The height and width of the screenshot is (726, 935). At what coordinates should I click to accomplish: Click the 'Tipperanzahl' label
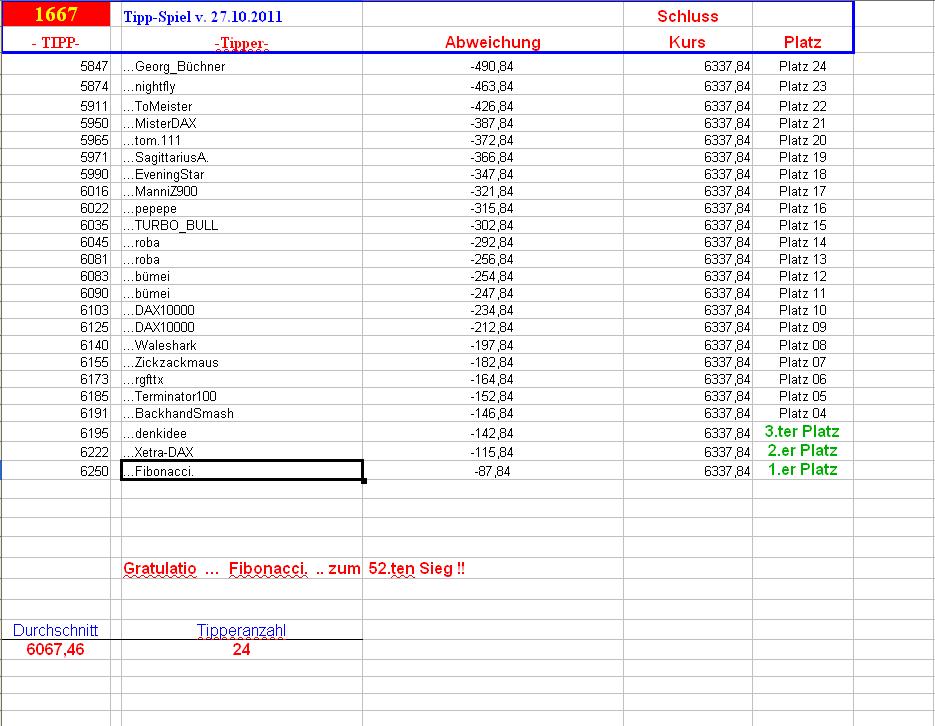(242, 630)
